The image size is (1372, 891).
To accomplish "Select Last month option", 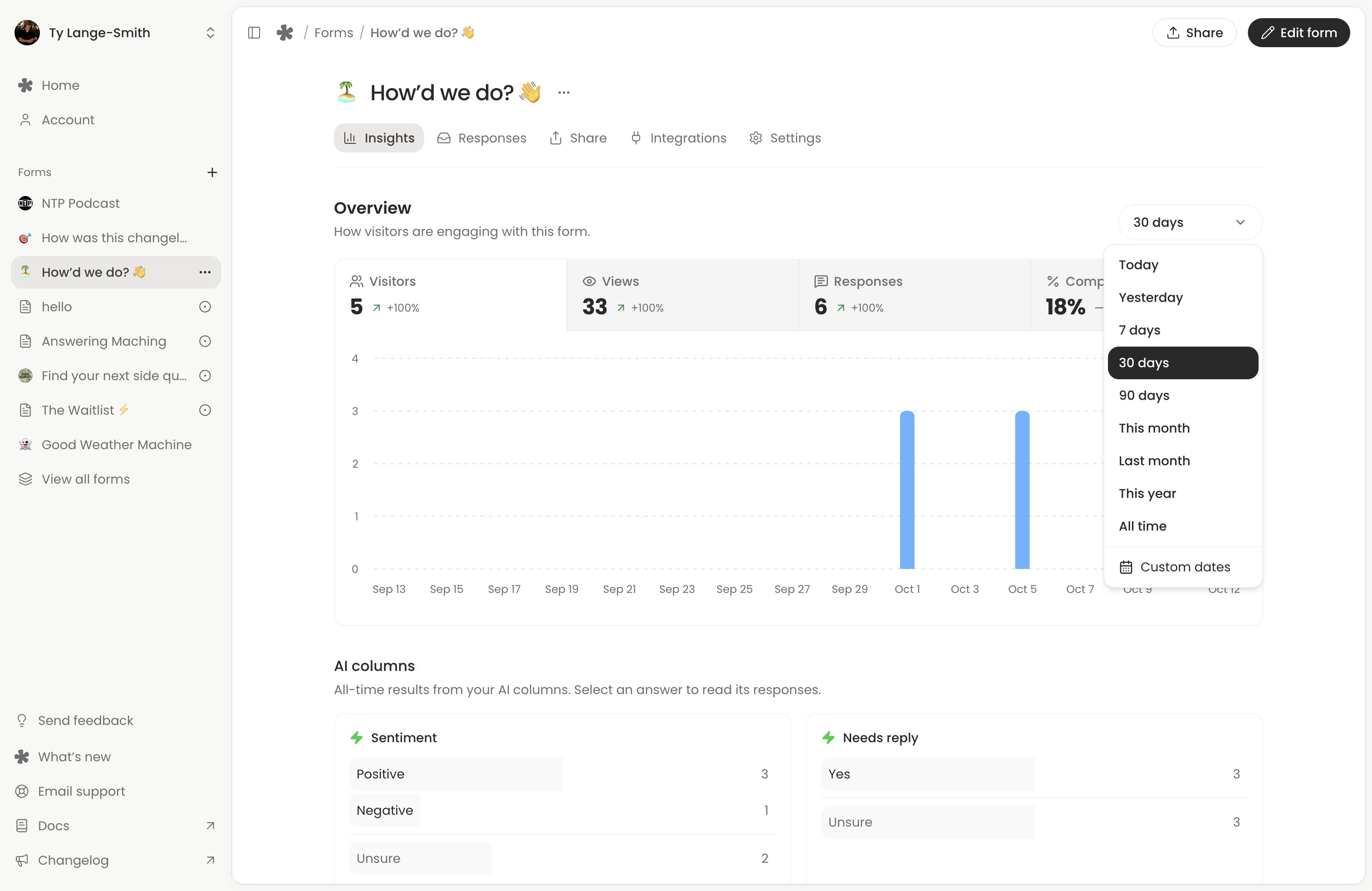I will (1183, 461).
